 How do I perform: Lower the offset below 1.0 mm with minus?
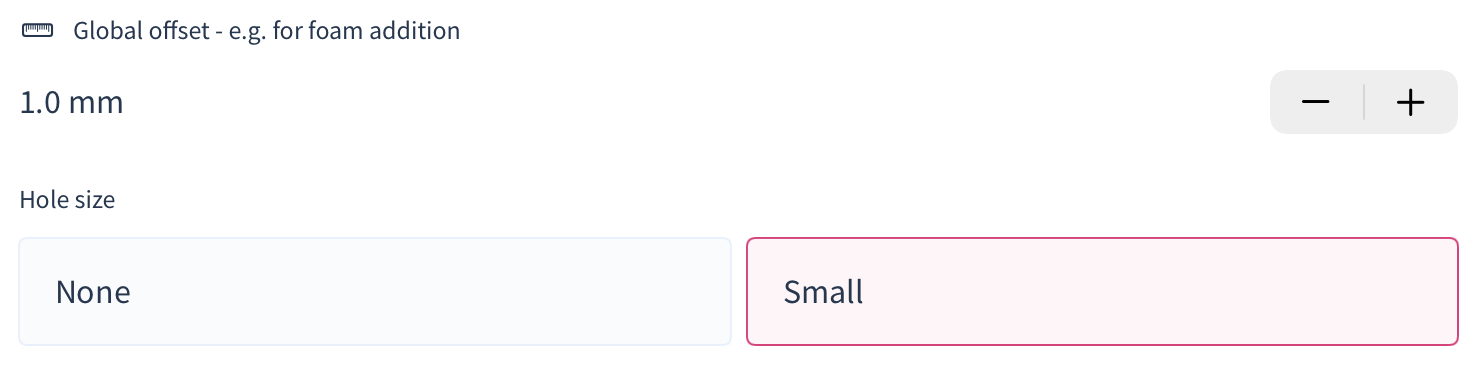(x=1316, y=102)
